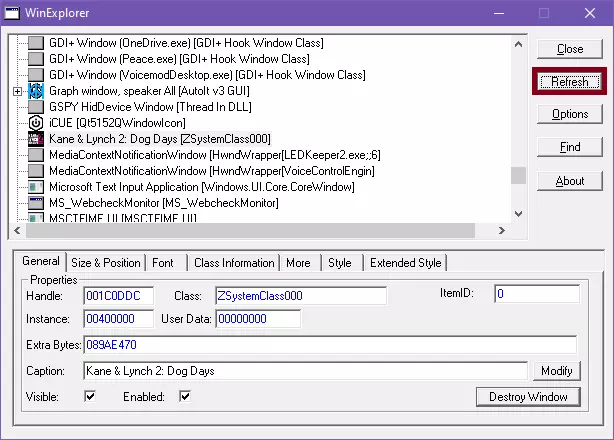Select GSPY HidDevice Window row text

pos(150,107)
